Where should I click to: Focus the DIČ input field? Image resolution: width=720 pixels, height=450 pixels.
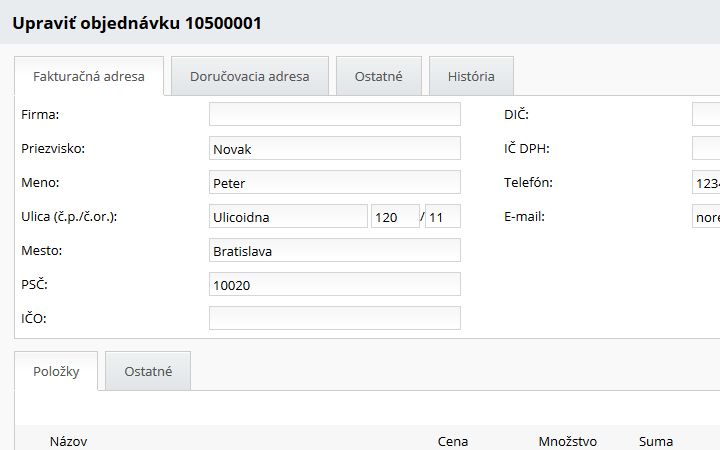click(706, 114)
